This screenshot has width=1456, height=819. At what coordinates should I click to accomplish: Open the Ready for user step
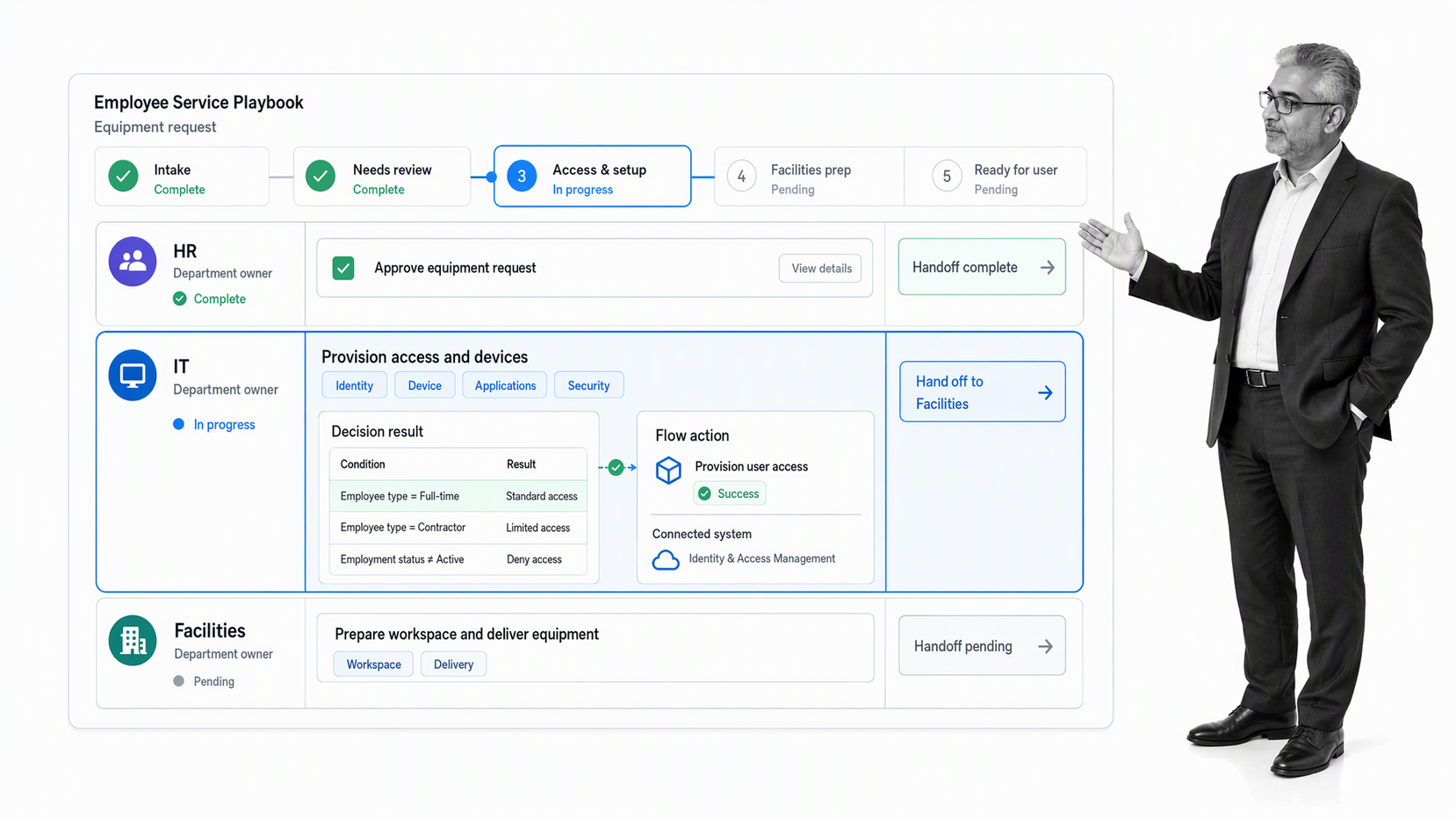point(996,176)
